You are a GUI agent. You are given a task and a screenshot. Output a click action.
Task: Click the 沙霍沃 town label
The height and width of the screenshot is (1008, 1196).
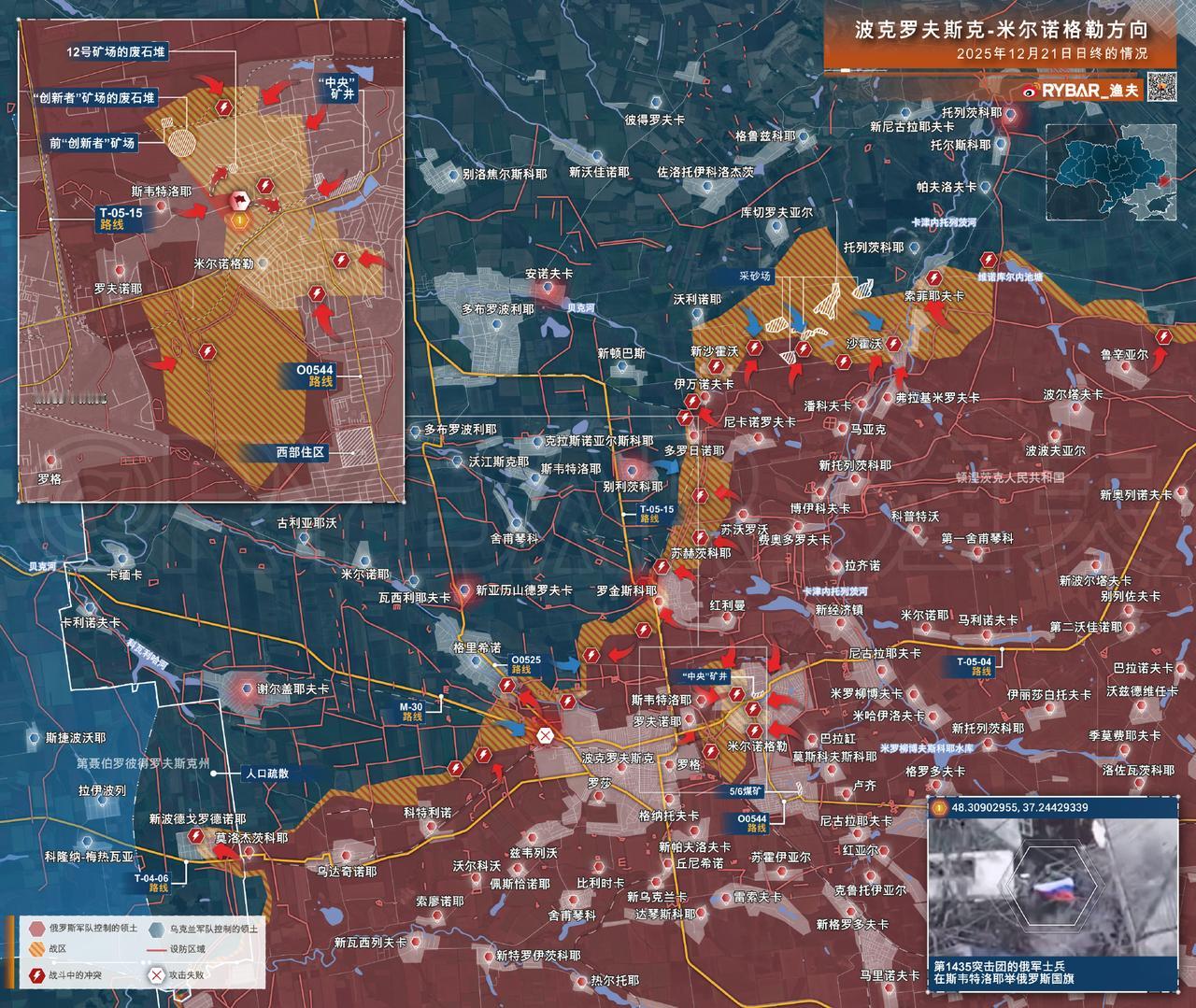863,344
